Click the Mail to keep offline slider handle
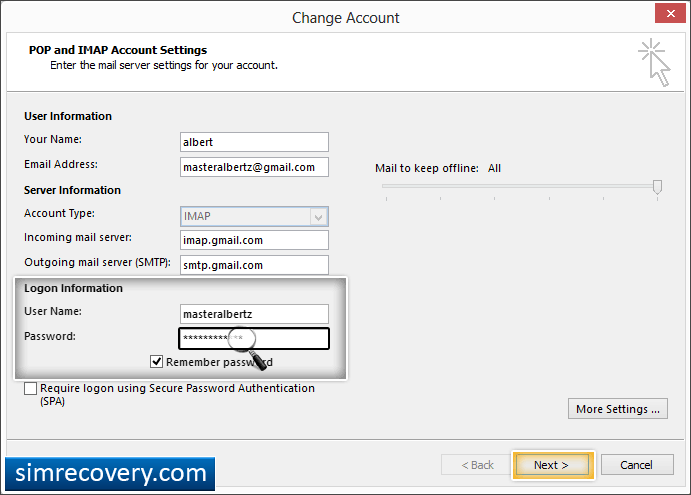The image size is (691, 495). click(x=657, y=187)
